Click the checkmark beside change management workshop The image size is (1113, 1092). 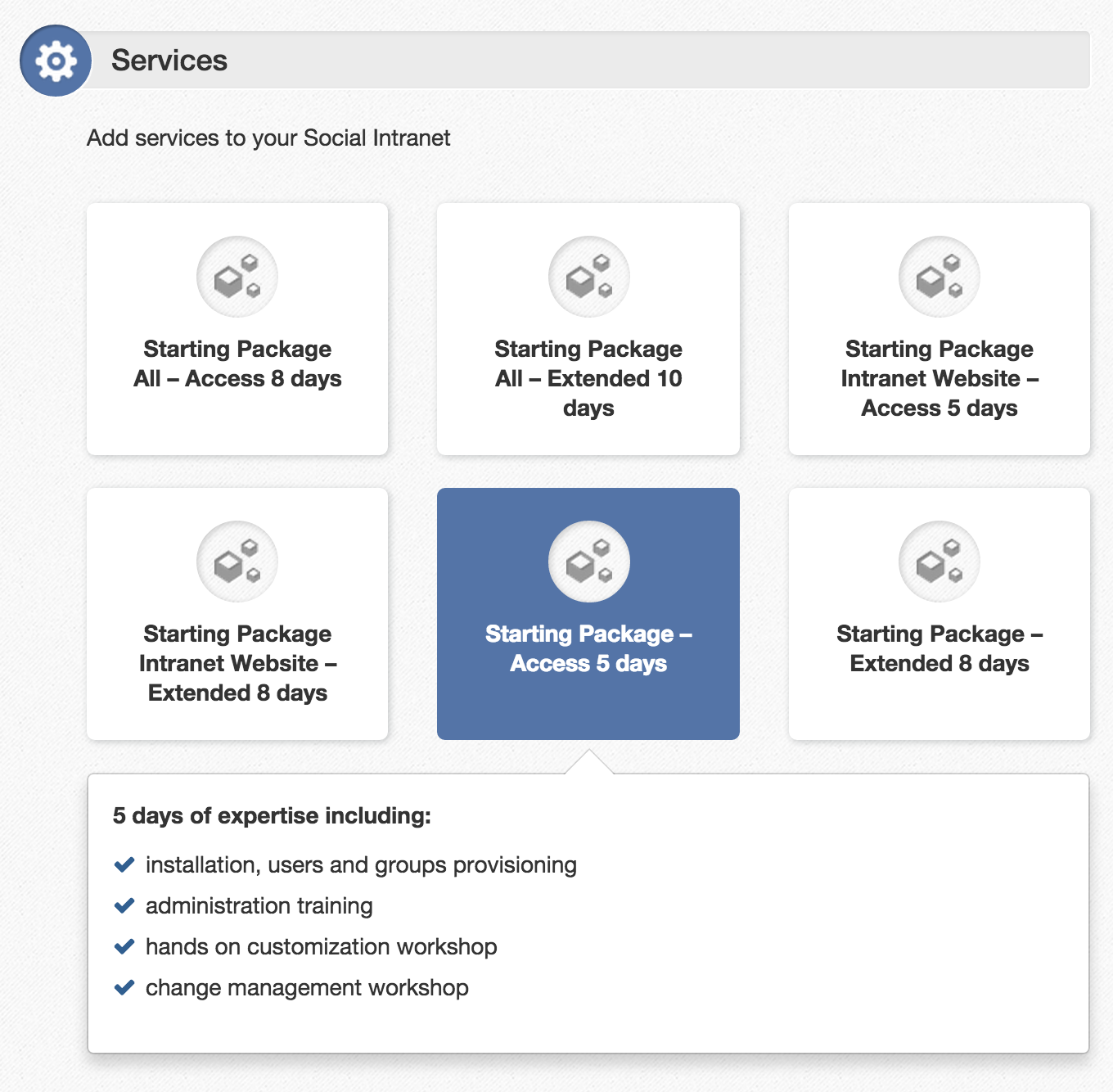pos(124,987)
